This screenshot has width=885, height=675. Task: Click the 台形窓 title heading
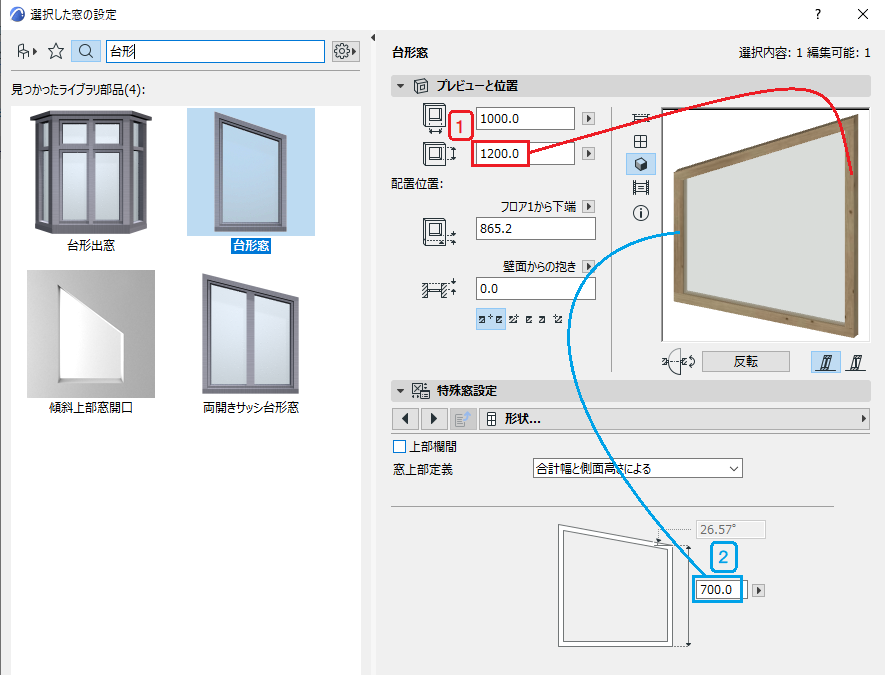410,53
